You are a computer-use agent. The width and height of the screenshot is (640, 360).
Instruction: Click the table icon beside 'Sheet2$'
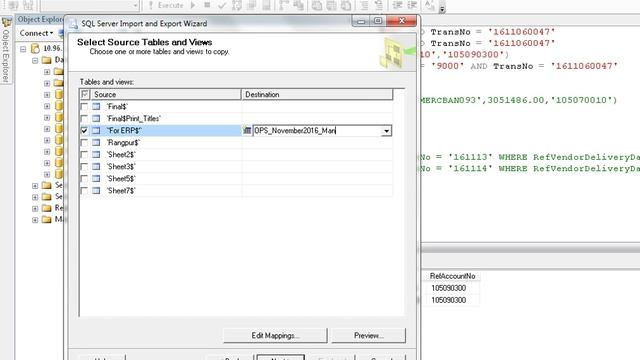point(96,155)
